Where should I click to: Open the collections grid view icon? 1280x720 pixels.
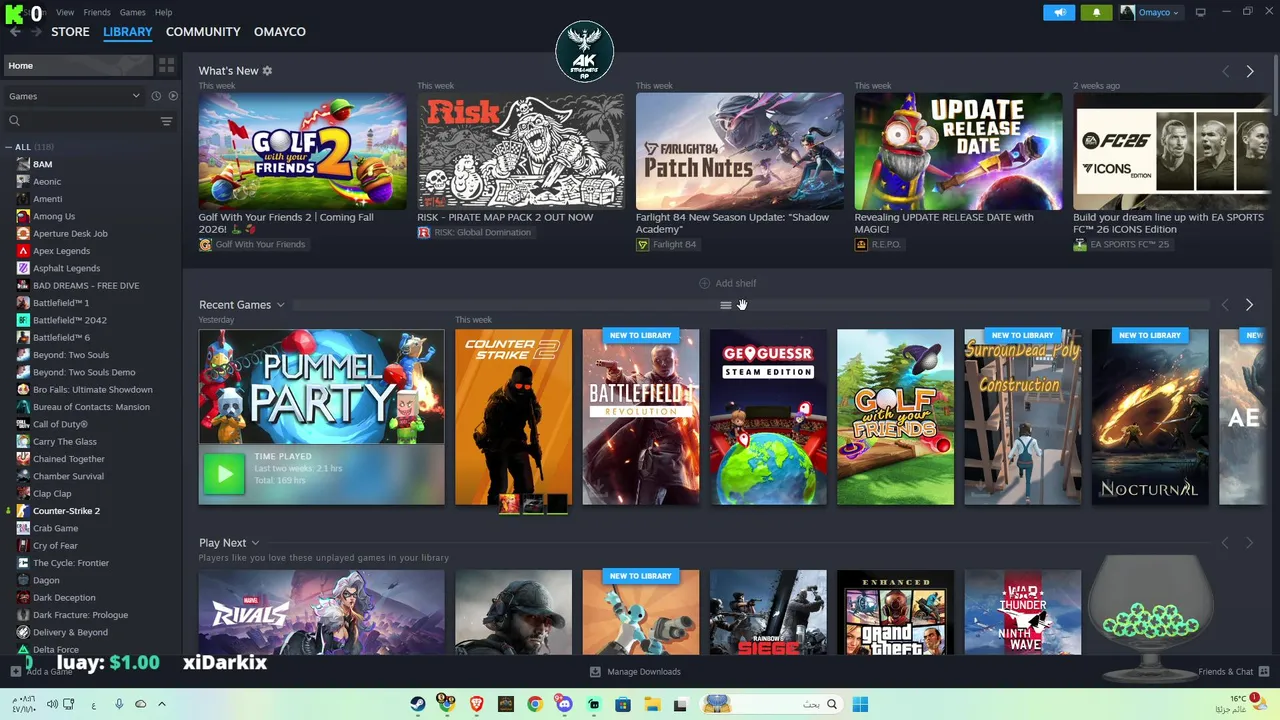pos(166,65)
